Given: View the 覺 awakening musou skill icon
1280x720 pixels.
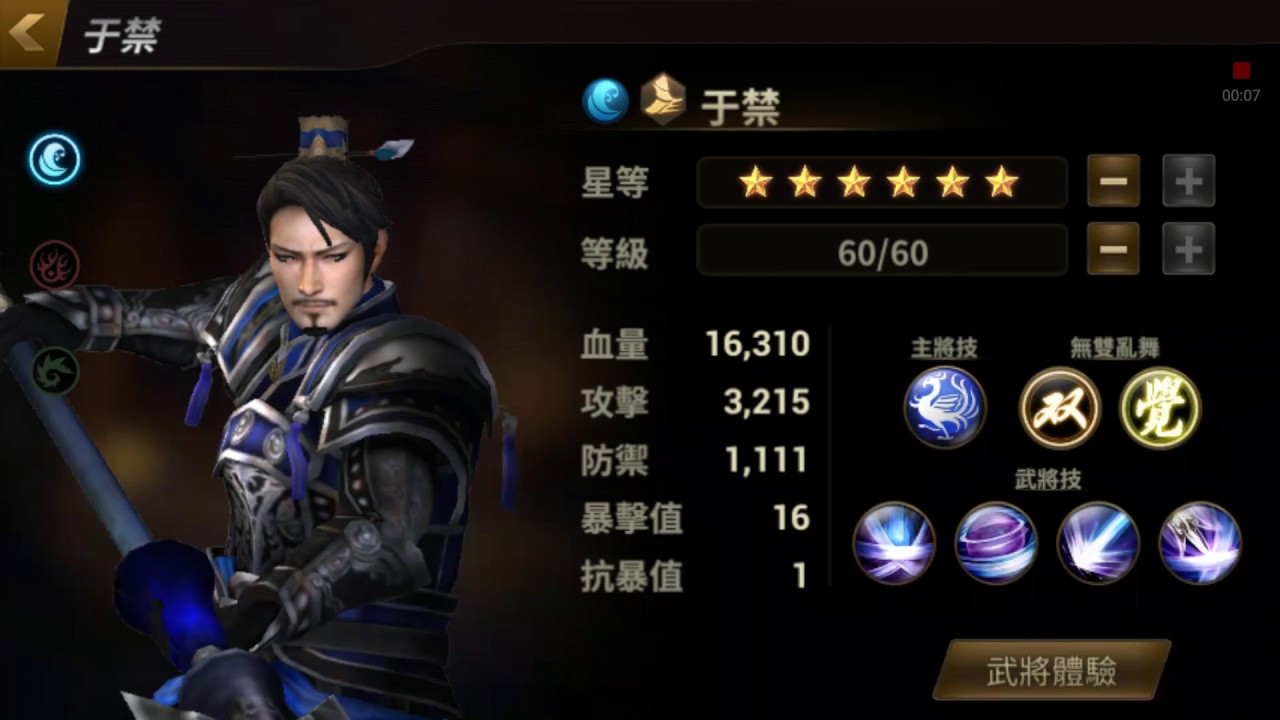Looking at the screenshot, I should (x=1160, y=407).
